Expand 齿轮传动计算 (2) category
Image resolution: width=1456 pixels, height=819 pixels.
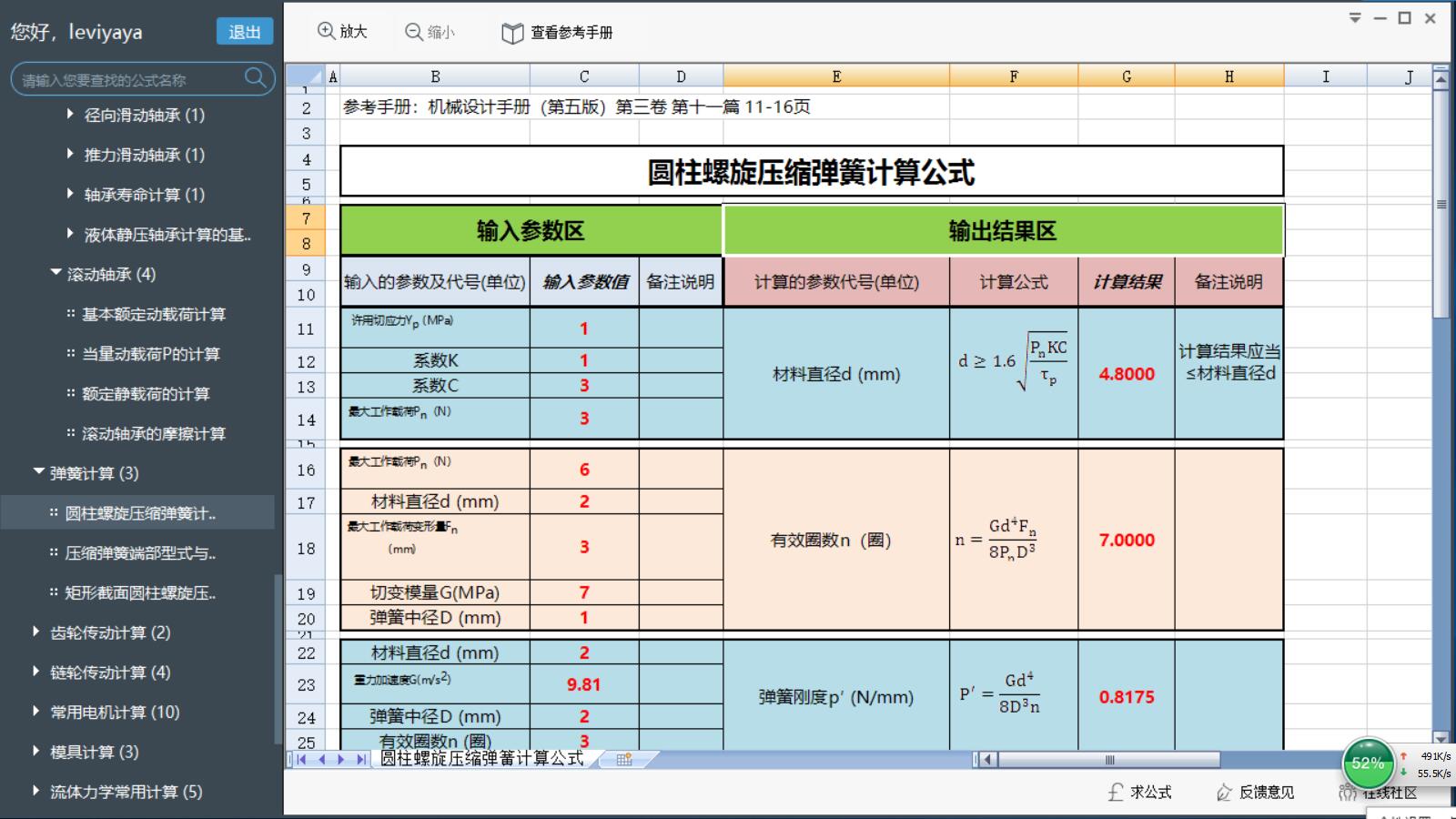point(36,632)
